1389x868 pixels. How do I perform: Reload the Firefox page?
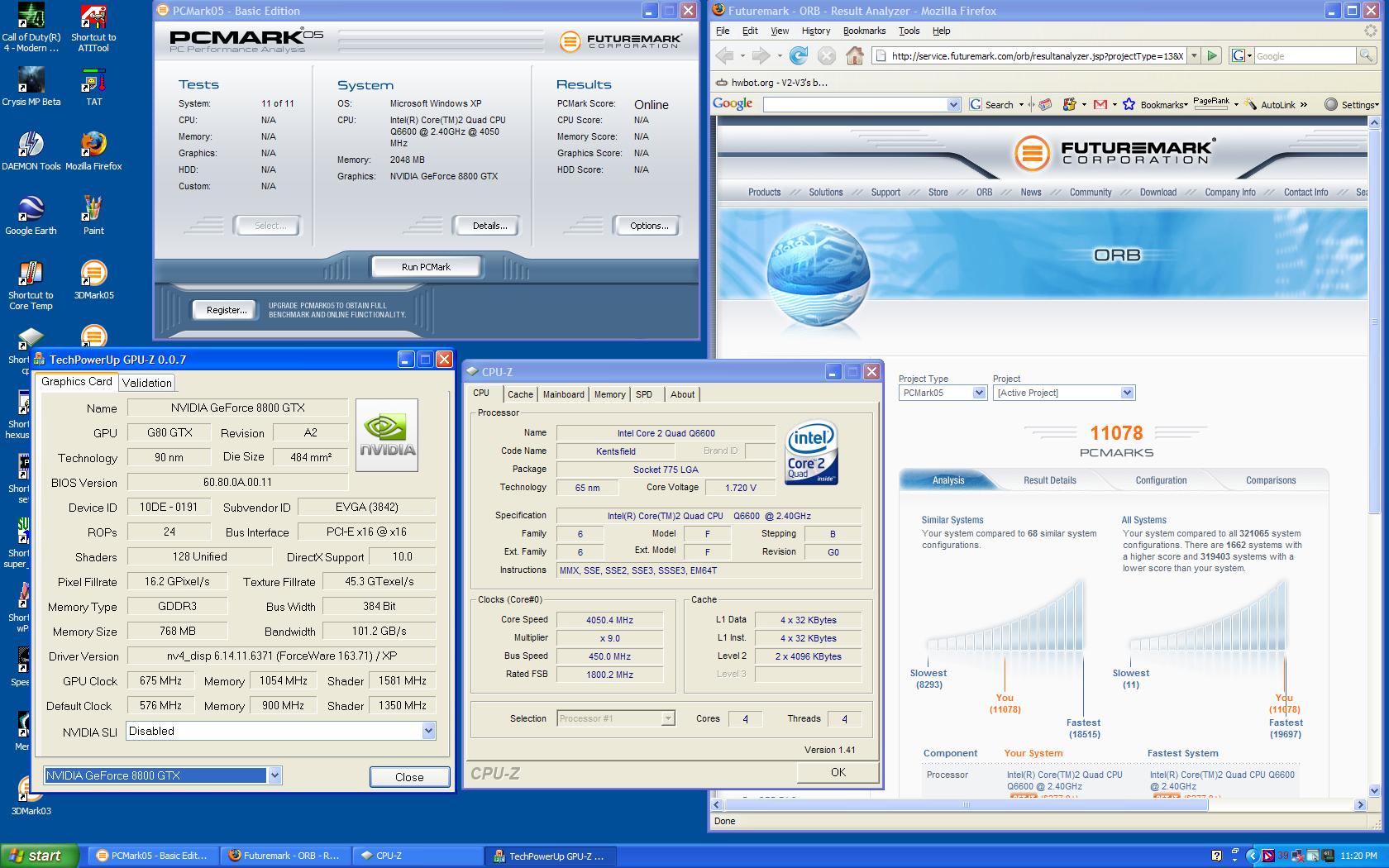[799, 55]
